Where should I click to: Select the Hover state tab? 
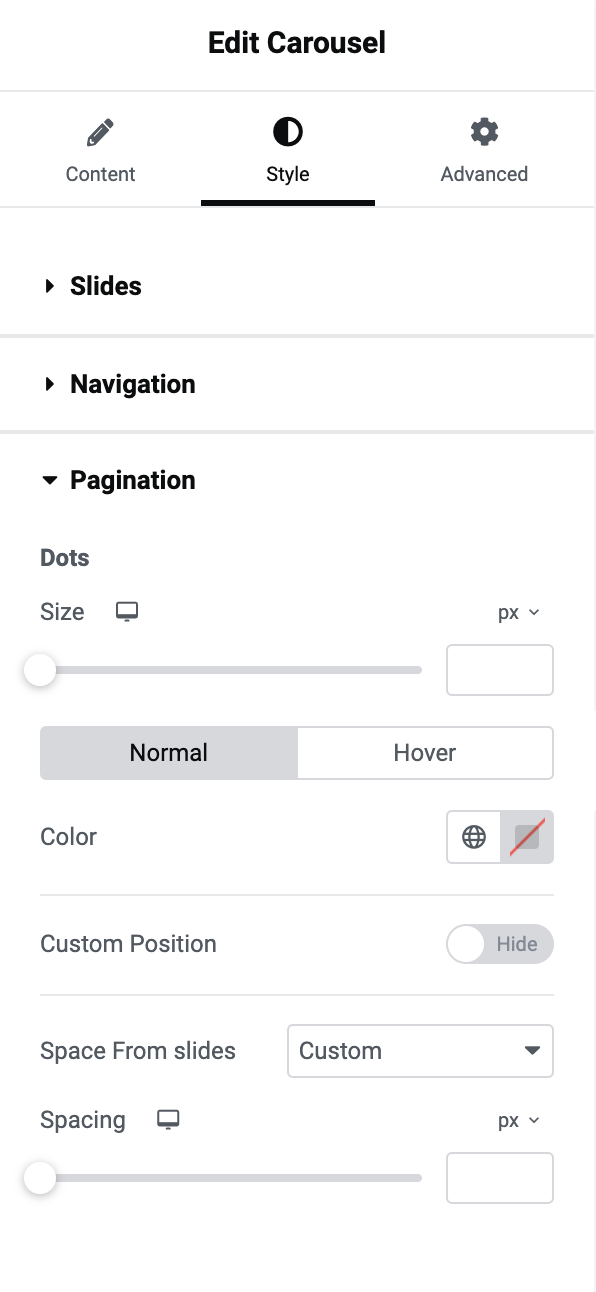425,752
